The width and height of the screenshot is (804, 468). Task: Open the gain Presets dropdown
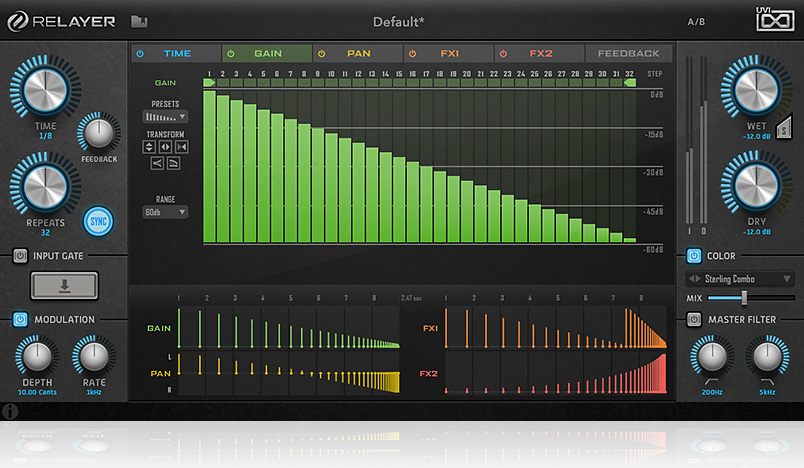pos(165,117)
